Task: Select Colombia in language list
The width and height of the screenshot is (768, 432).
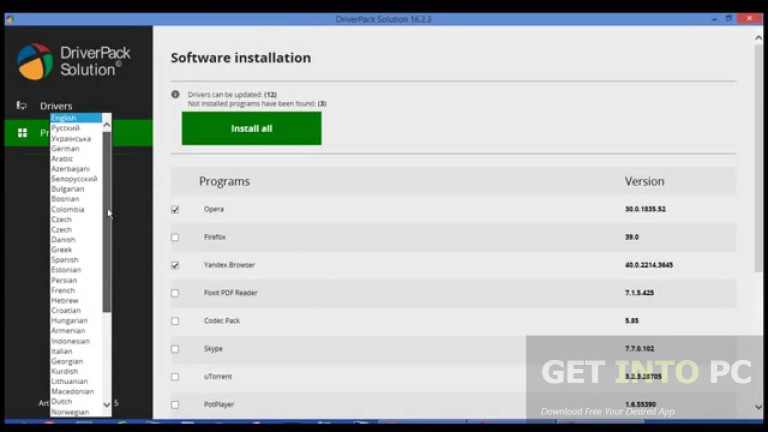Action: pyautogui.click(x=68, y=209)
